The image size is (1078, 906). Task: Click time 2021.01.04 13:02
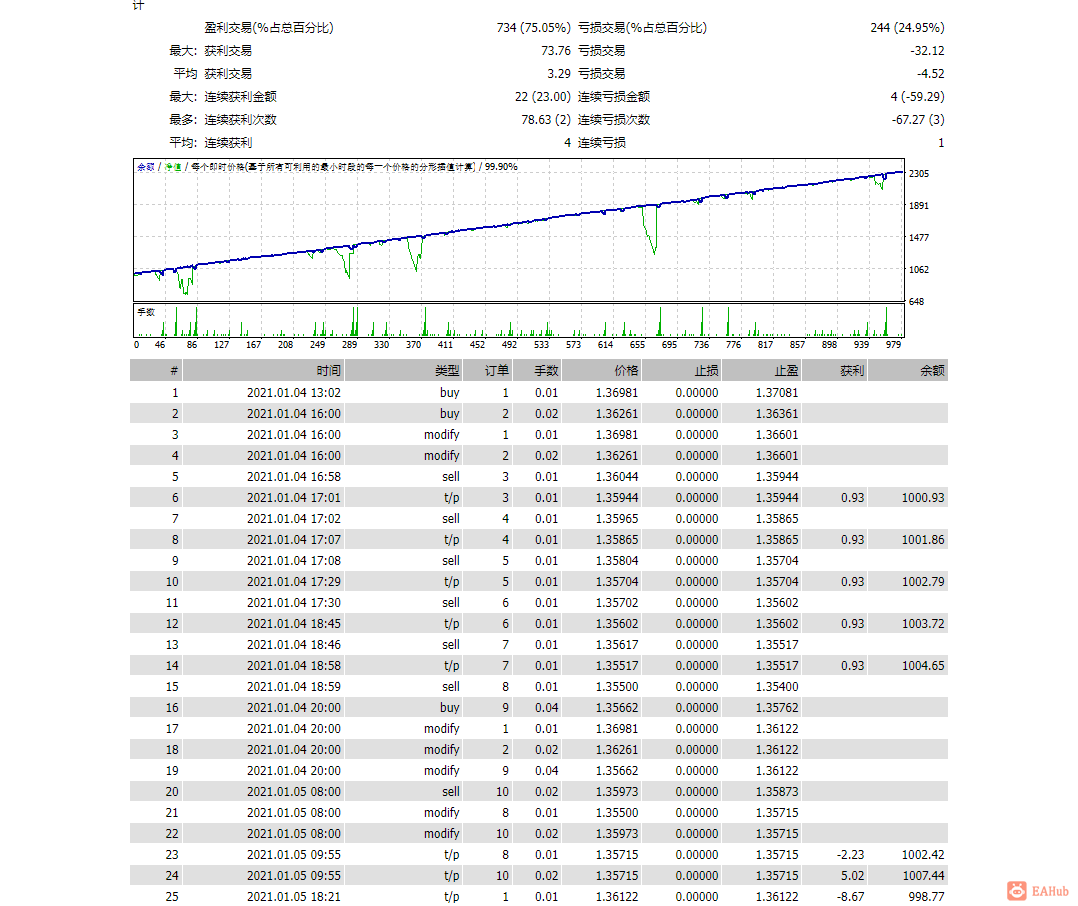point(294,393)
